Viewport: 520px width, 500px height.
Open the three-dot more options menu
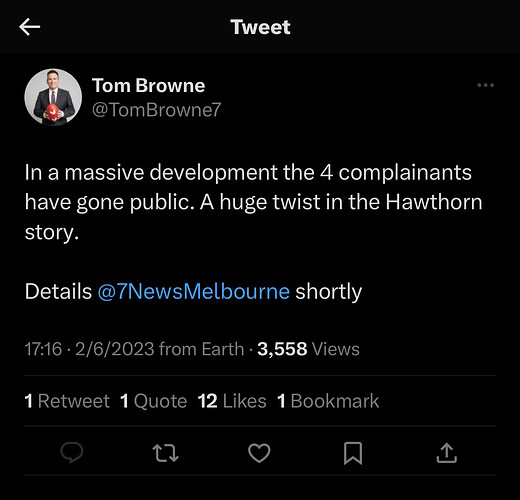point(485,85)
